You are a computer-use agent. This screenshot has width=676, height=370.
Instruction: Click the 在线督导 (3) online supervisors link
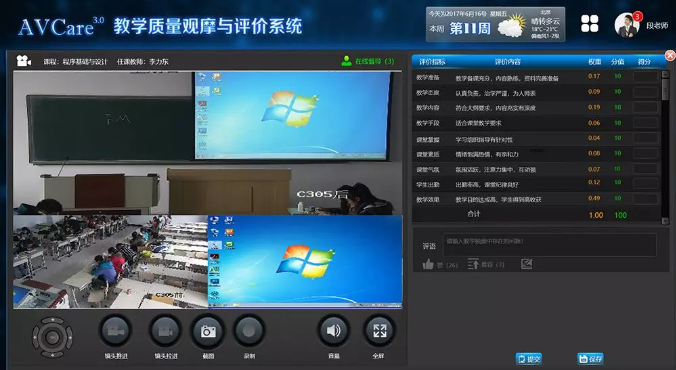368,61
